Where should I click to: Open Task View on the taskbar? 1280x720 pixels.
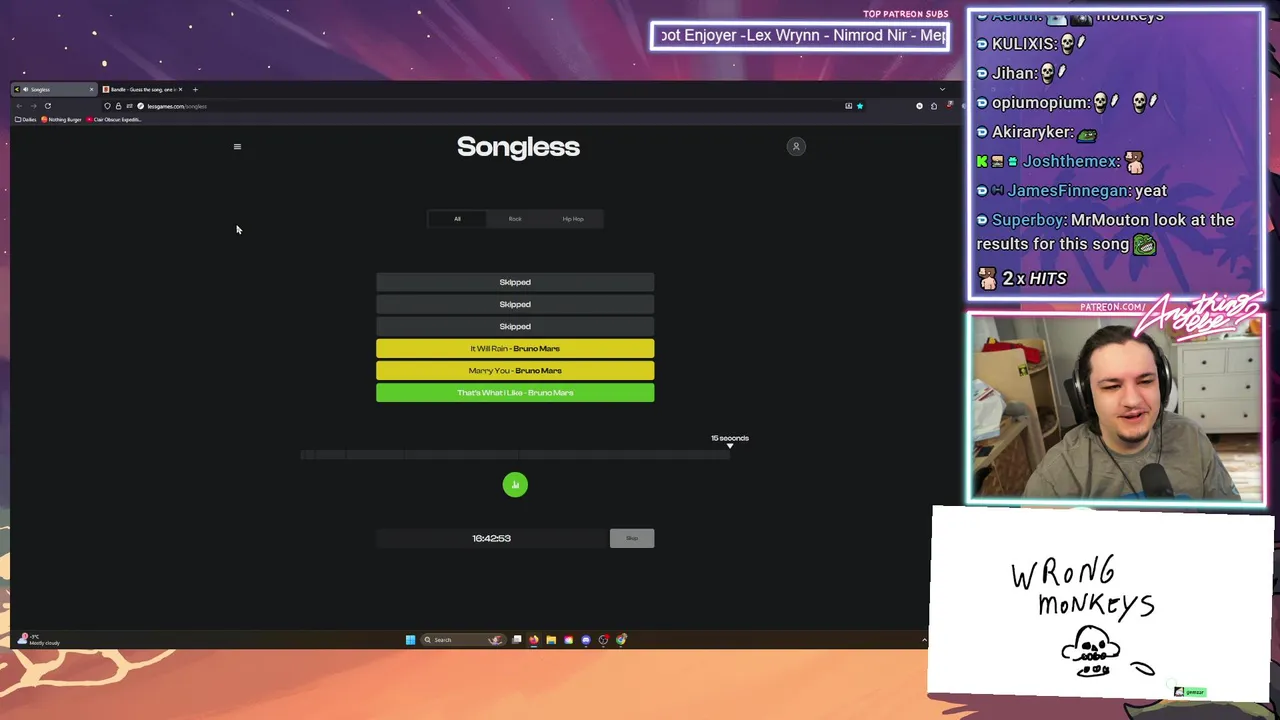pos(517,640)
